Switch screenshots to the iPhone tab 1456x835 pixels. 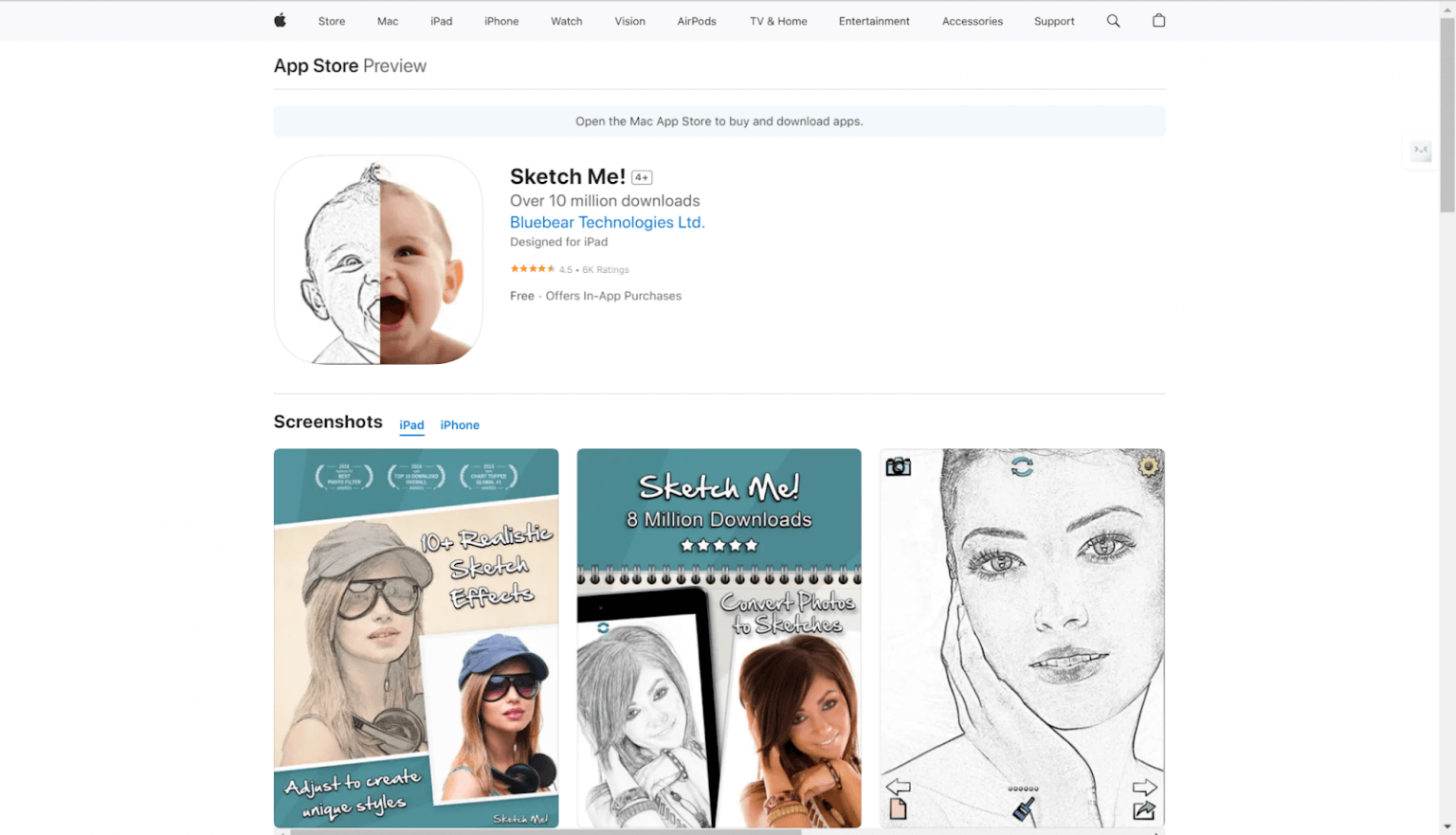point(460,426)
